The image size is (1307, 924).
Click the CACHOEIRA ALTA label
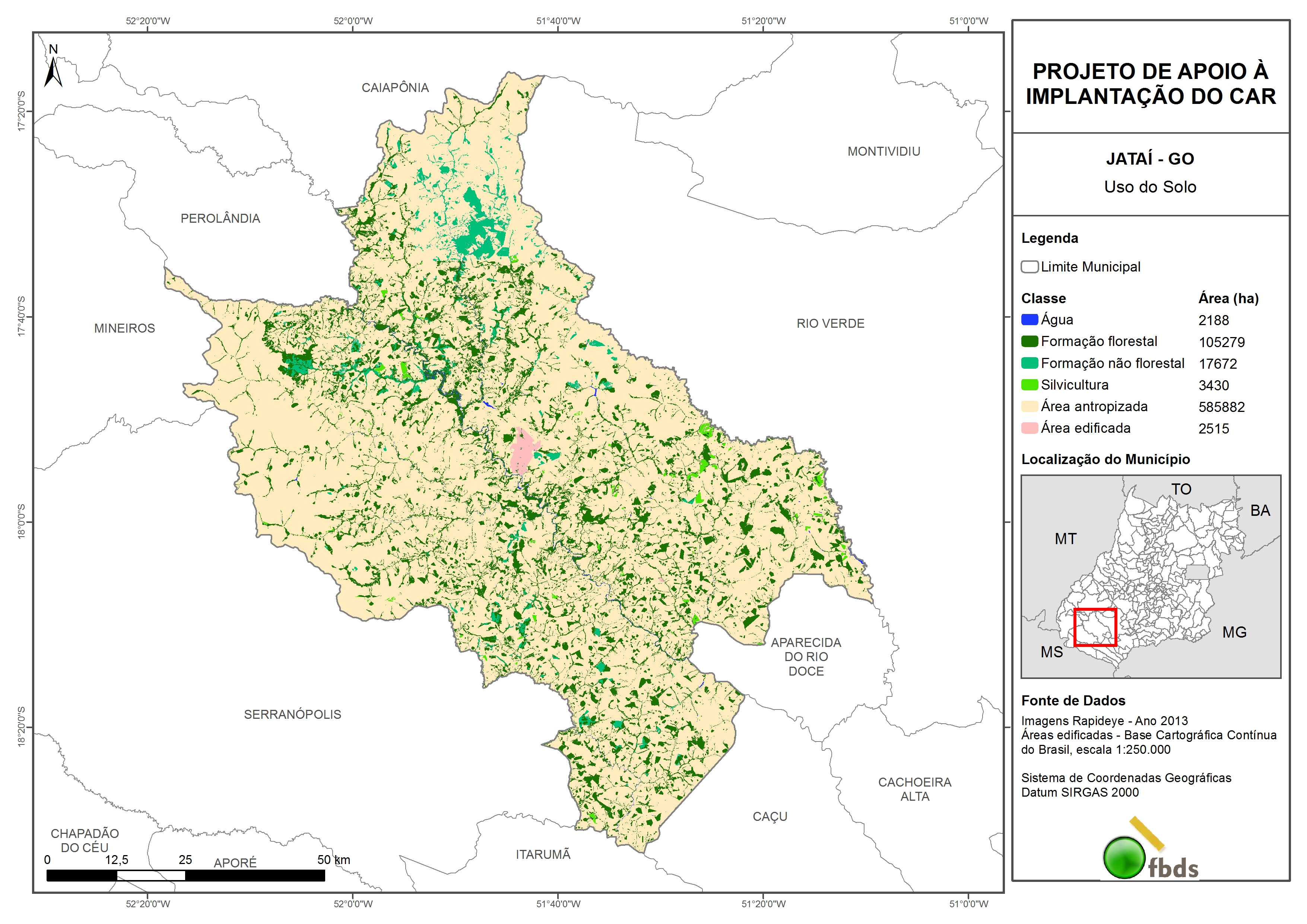click(915, 789)
